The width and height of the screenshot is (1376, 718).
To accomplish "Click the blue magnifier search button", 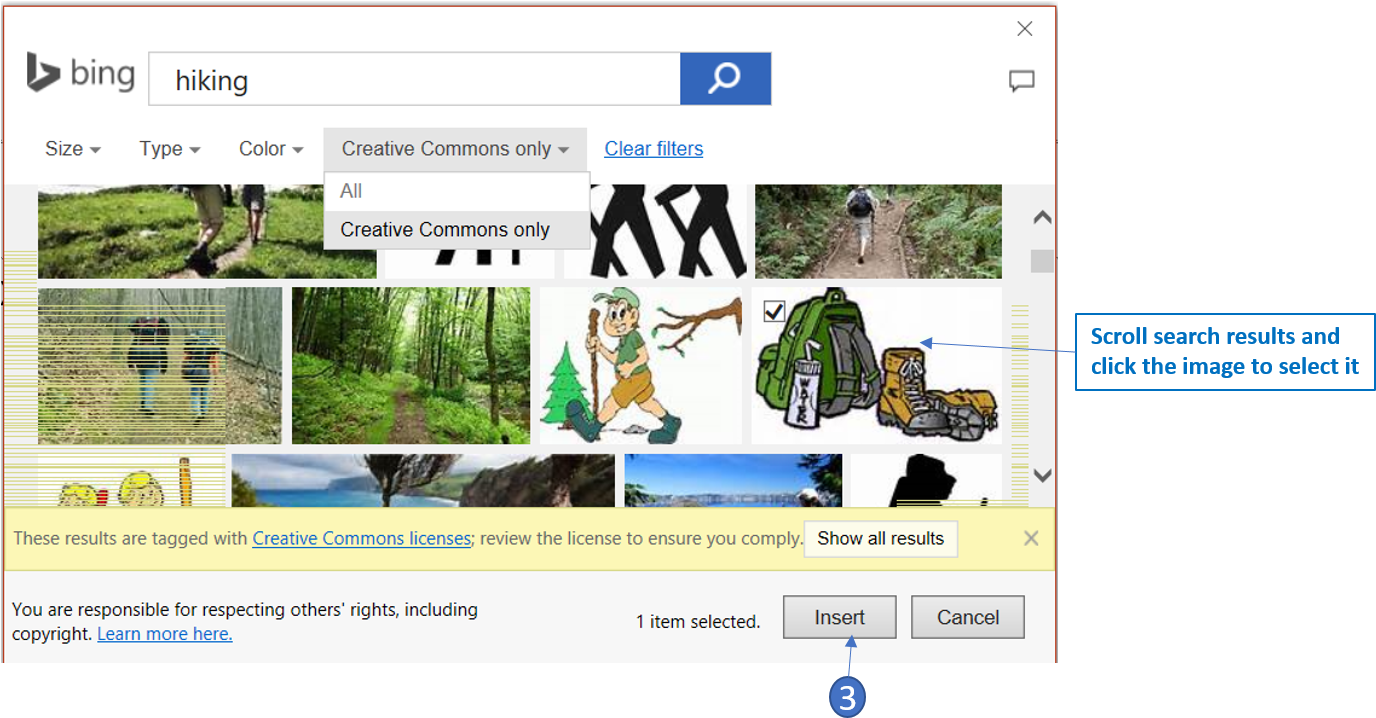I will [x=725, y=79].
